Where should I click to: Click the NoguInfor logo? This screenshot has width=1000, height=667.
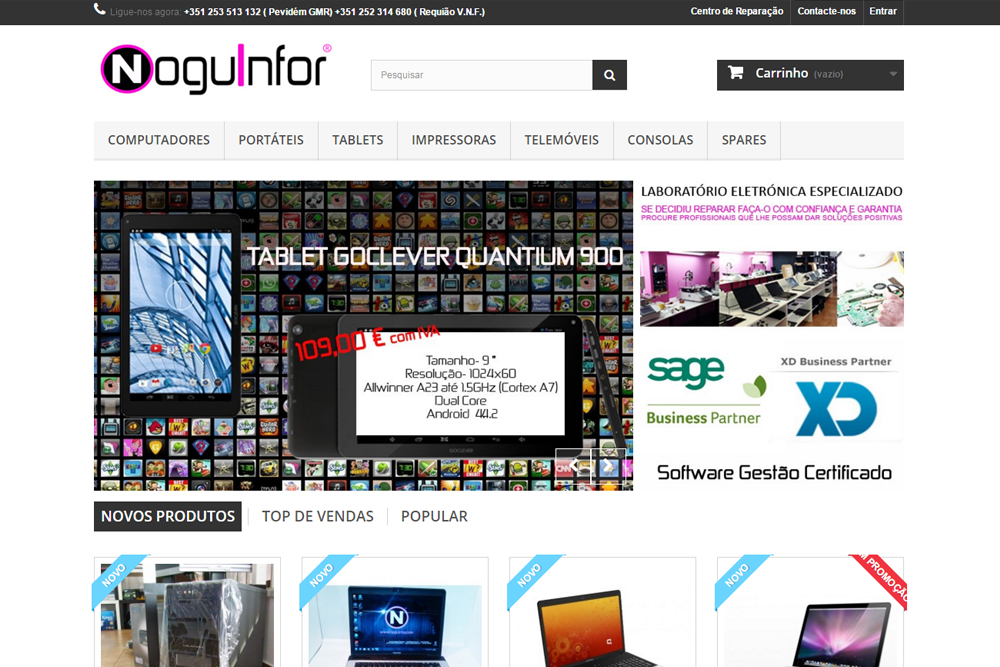coord(216,69)
